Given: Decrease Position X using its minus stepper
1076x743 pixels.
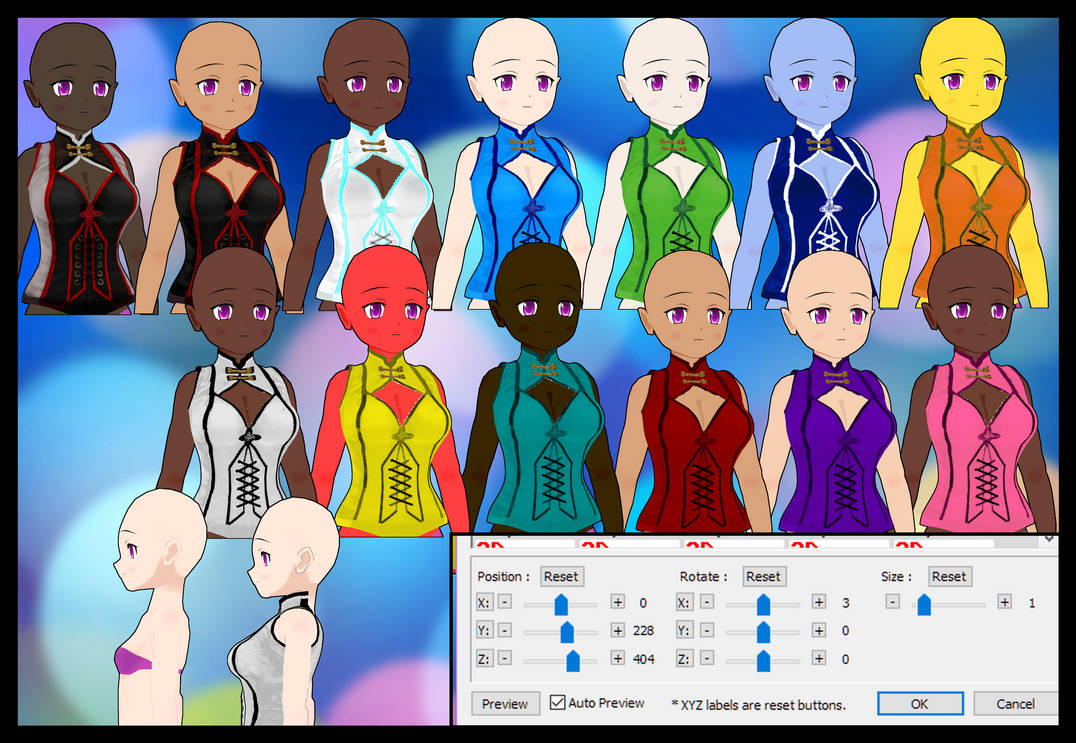Looking at the screenshot, I should pos(507,602).
